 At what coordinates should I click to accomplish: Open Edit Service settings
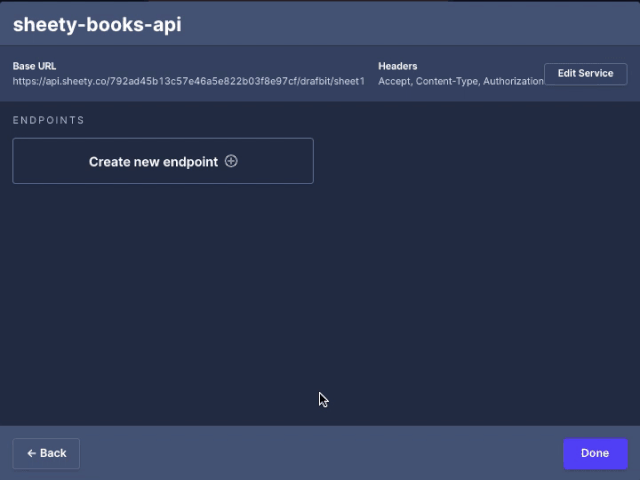coord(585,73)
